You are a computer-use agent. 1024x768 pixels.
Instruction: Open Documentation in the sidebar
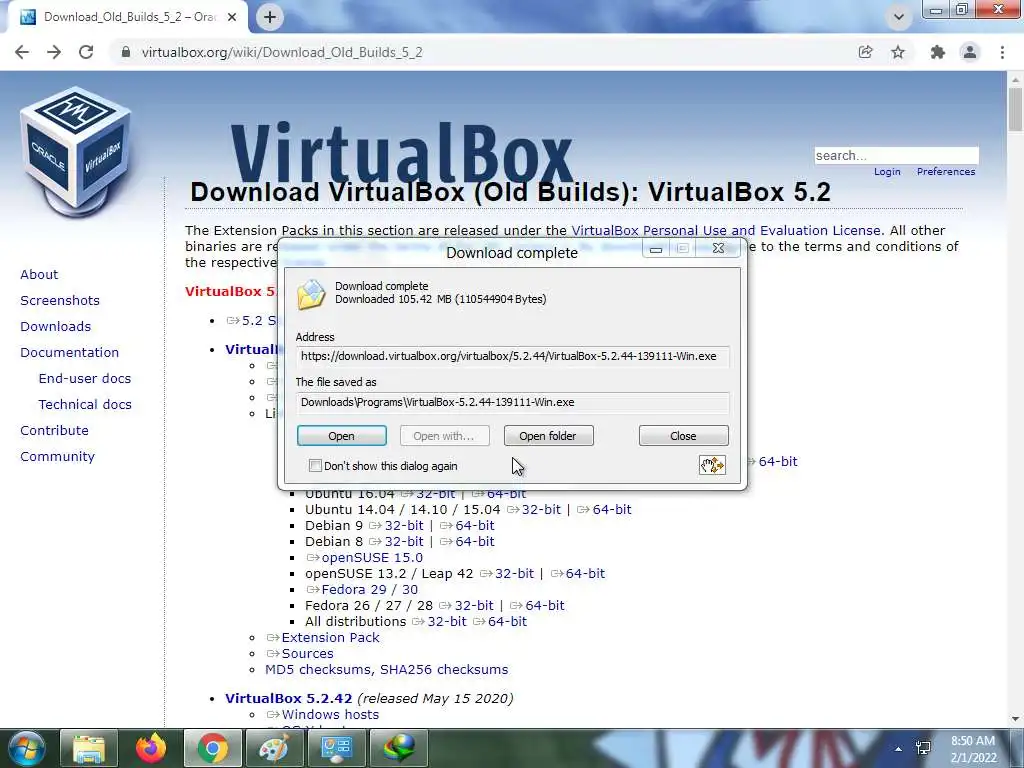click(70, 353)
